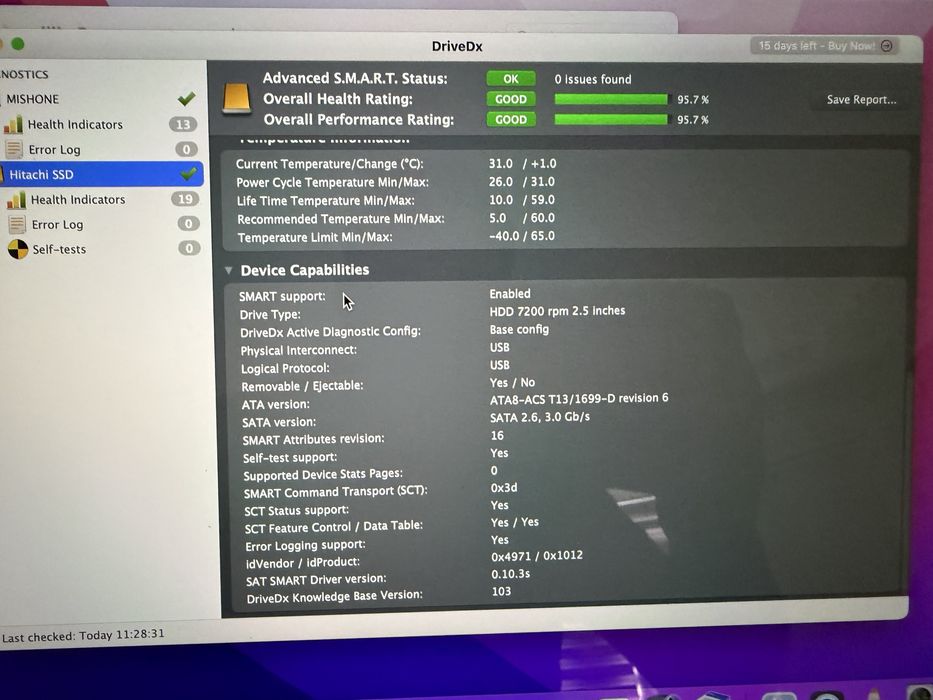Click Supported Device Stats Pages label
The image size is (933, 700).
323,474
